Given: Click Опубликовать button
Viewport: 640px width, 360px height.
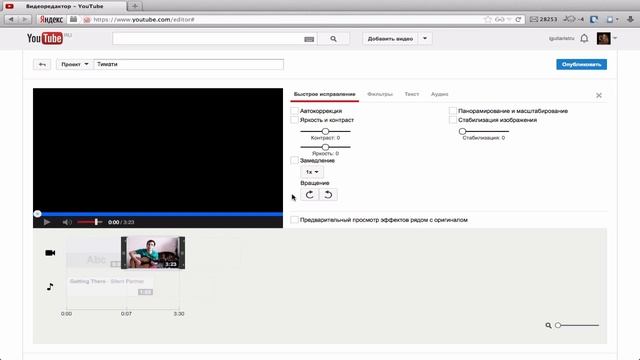Looking at the screenshot, I should tap(581, 64).
